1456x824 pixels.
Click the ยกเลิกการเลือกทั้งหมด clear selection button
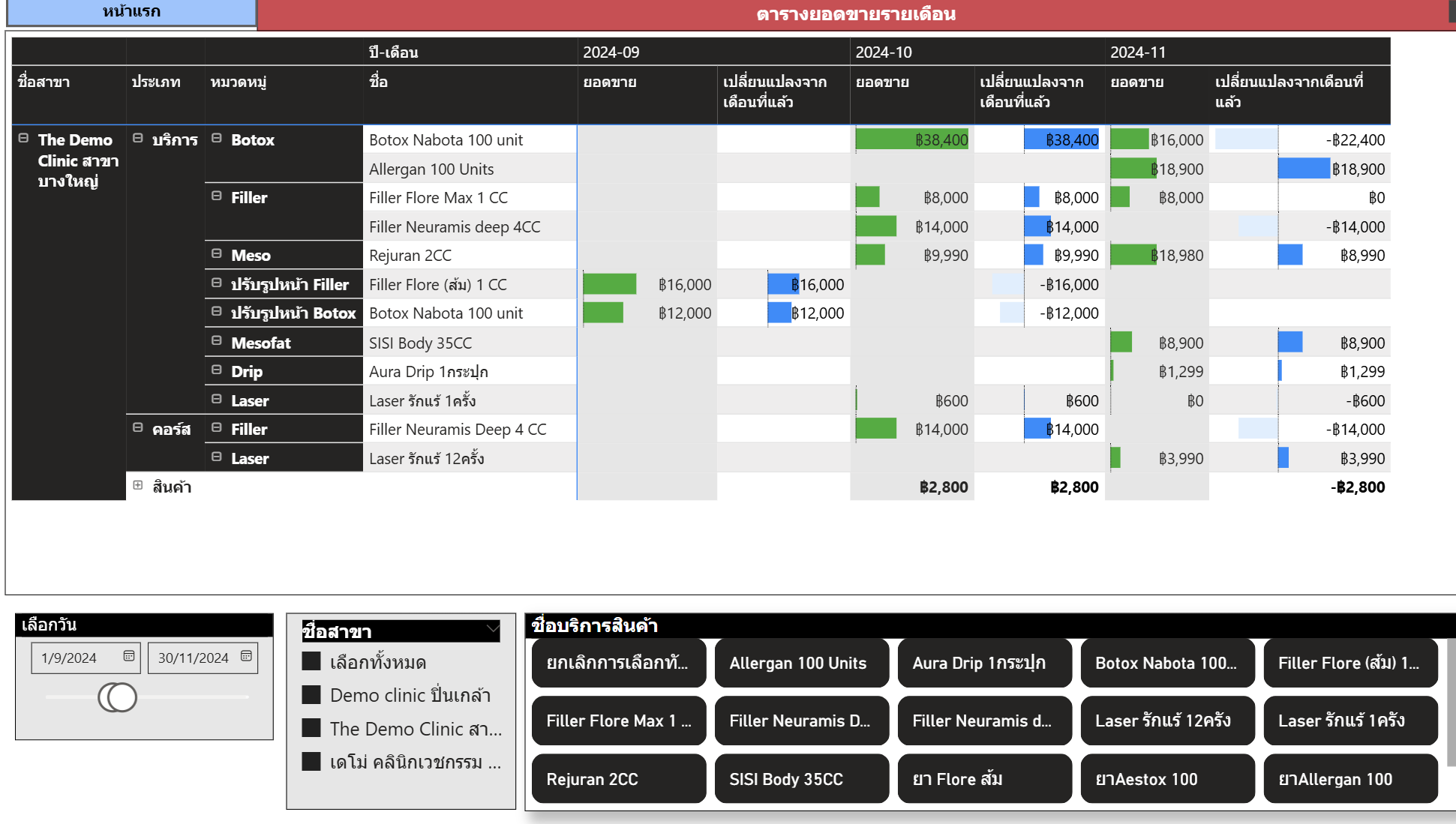click(x=618, y=663)
